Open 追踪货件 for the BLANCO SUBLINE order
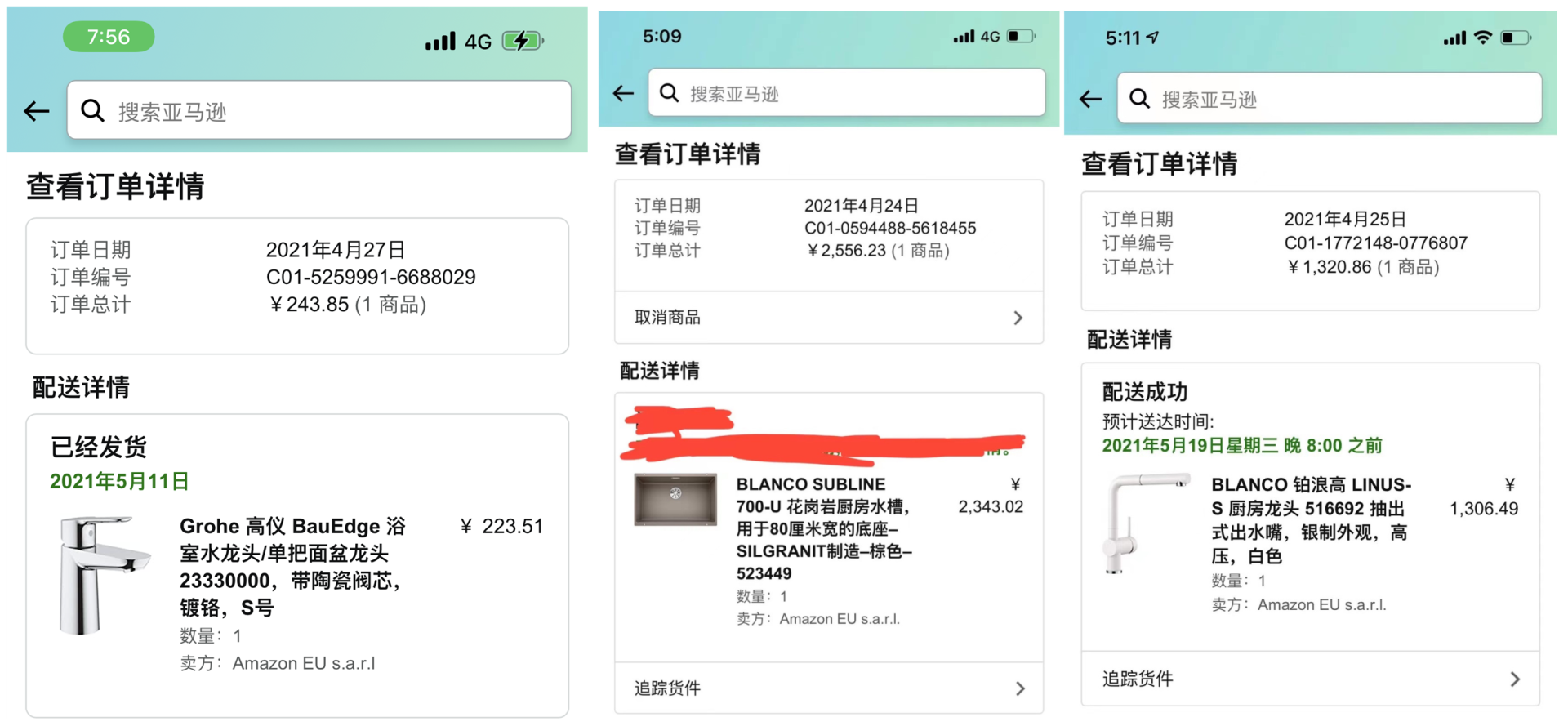This screenshot has width=1568, height=726. tap(829, 688)
